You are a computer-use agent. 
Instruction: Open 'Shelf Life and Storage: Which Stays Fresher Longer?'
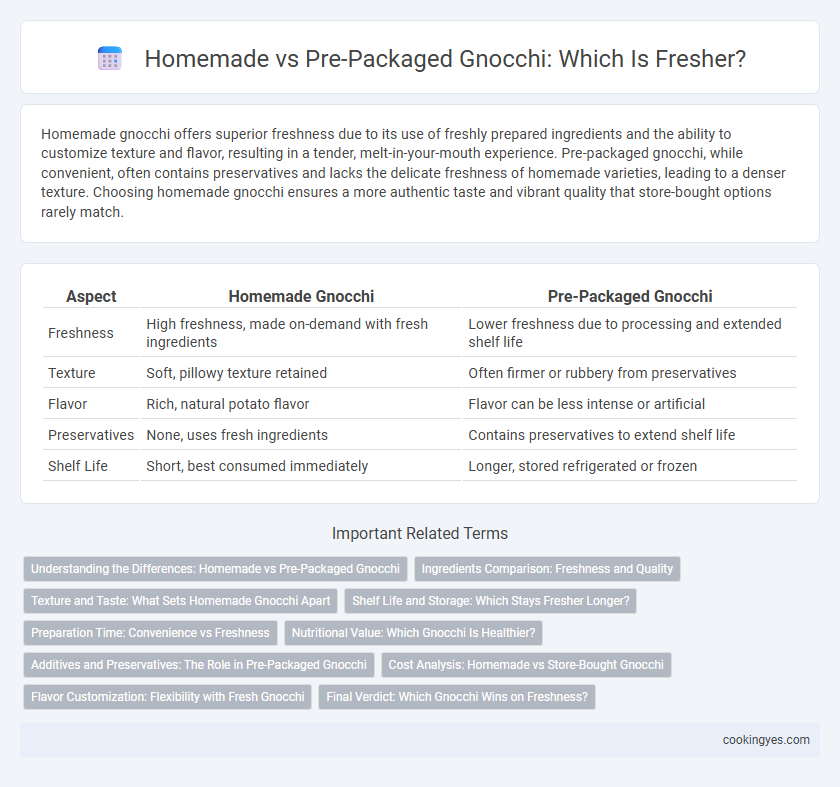click(491, 601)
